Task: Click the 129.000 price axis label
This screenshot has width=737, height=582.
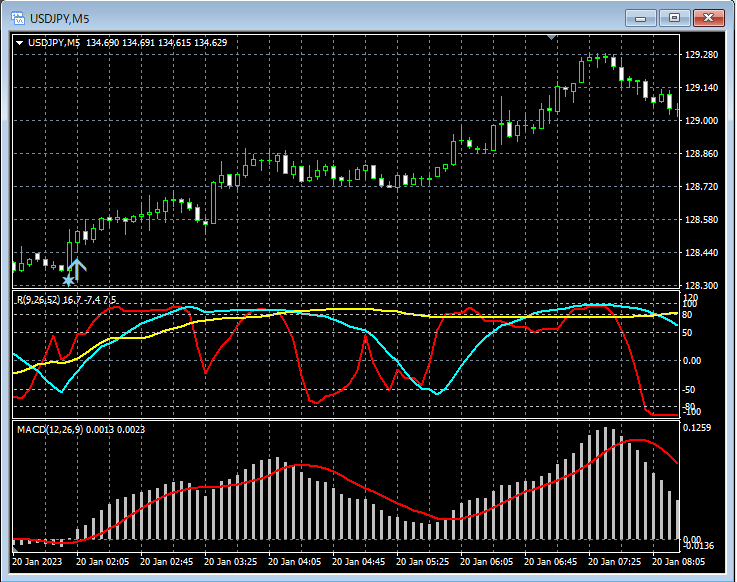Action: 701,121
